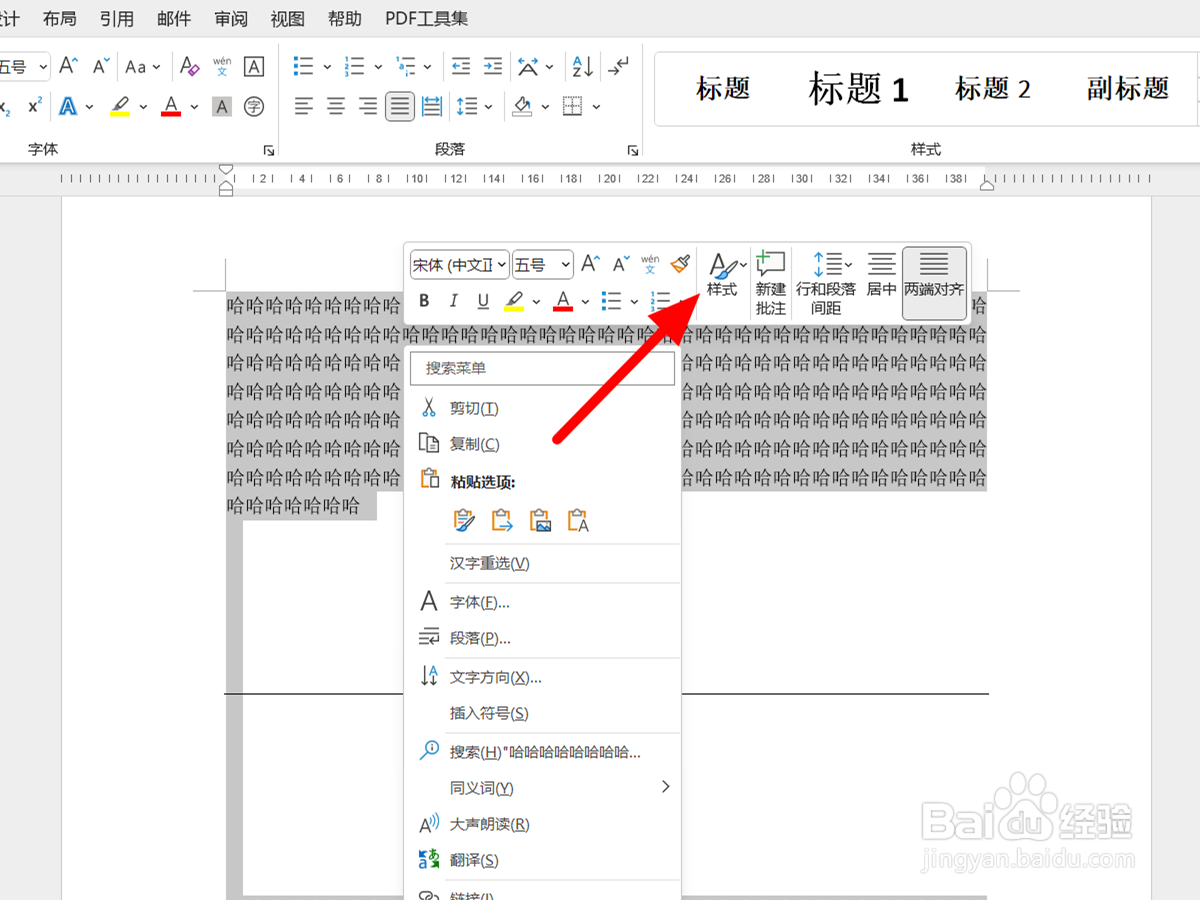The height and width of the screenshot is (900, 1200).
Task: Click the 复制 (Copy) icon in context menu
Action: click(x=429, y=443)
